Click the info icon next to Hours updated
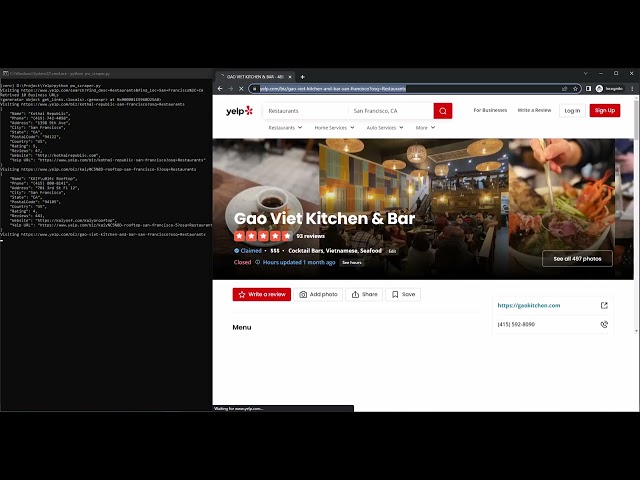Image resolution: width=640 pixels, height=480 pixels. (258, 262)
